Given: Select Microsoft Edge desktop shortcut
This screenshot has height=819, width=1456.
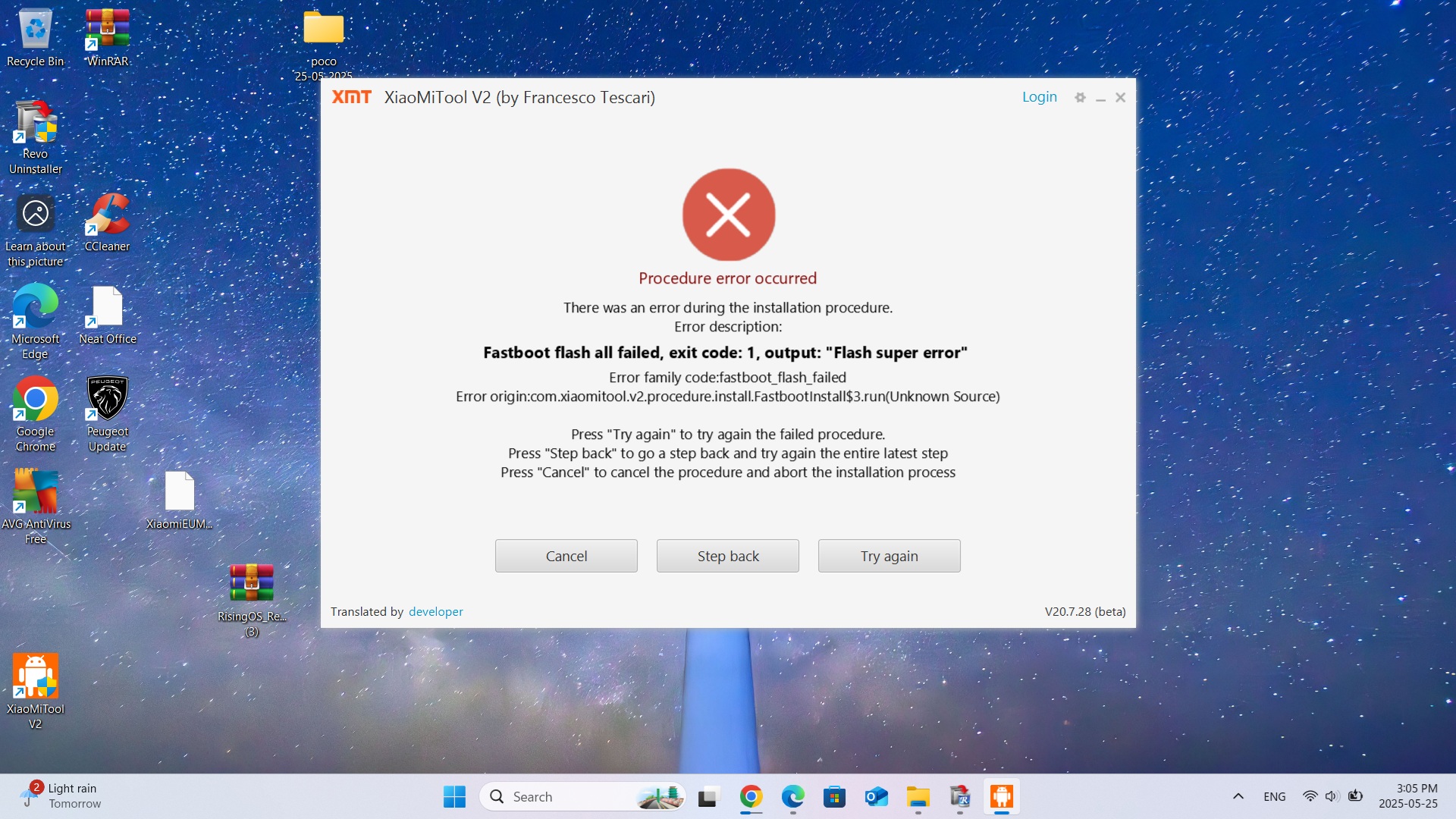Looking at the screenshot, I should [x=35, y=322].
